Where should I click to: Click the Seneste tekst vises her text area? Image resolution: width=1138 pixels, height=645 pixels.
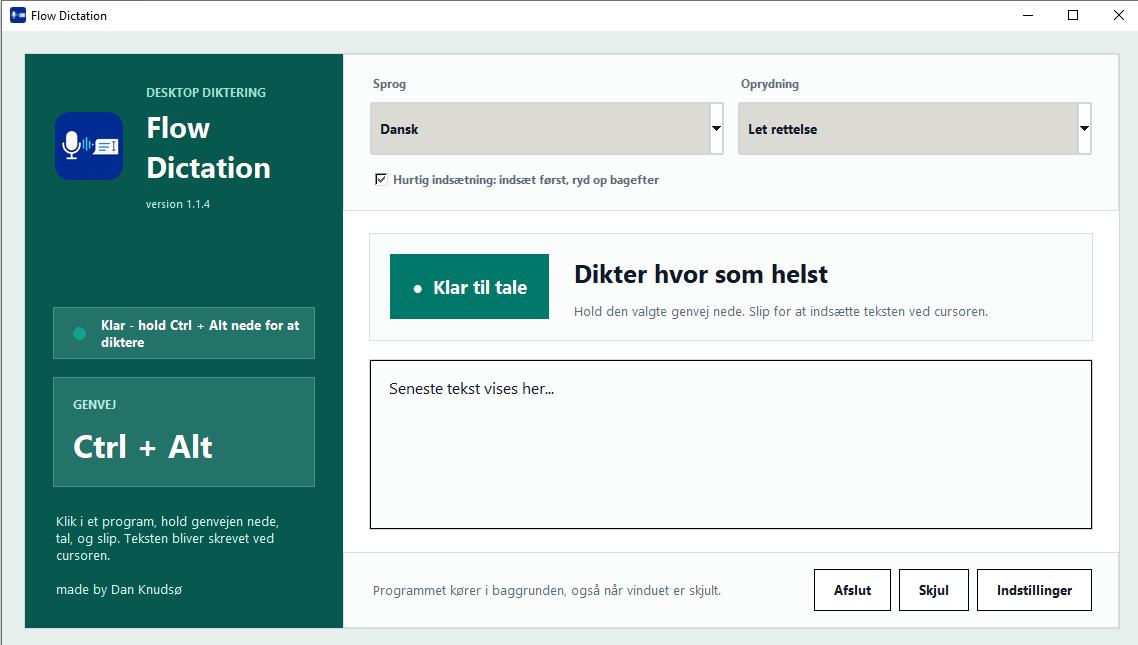click(731, 445)
